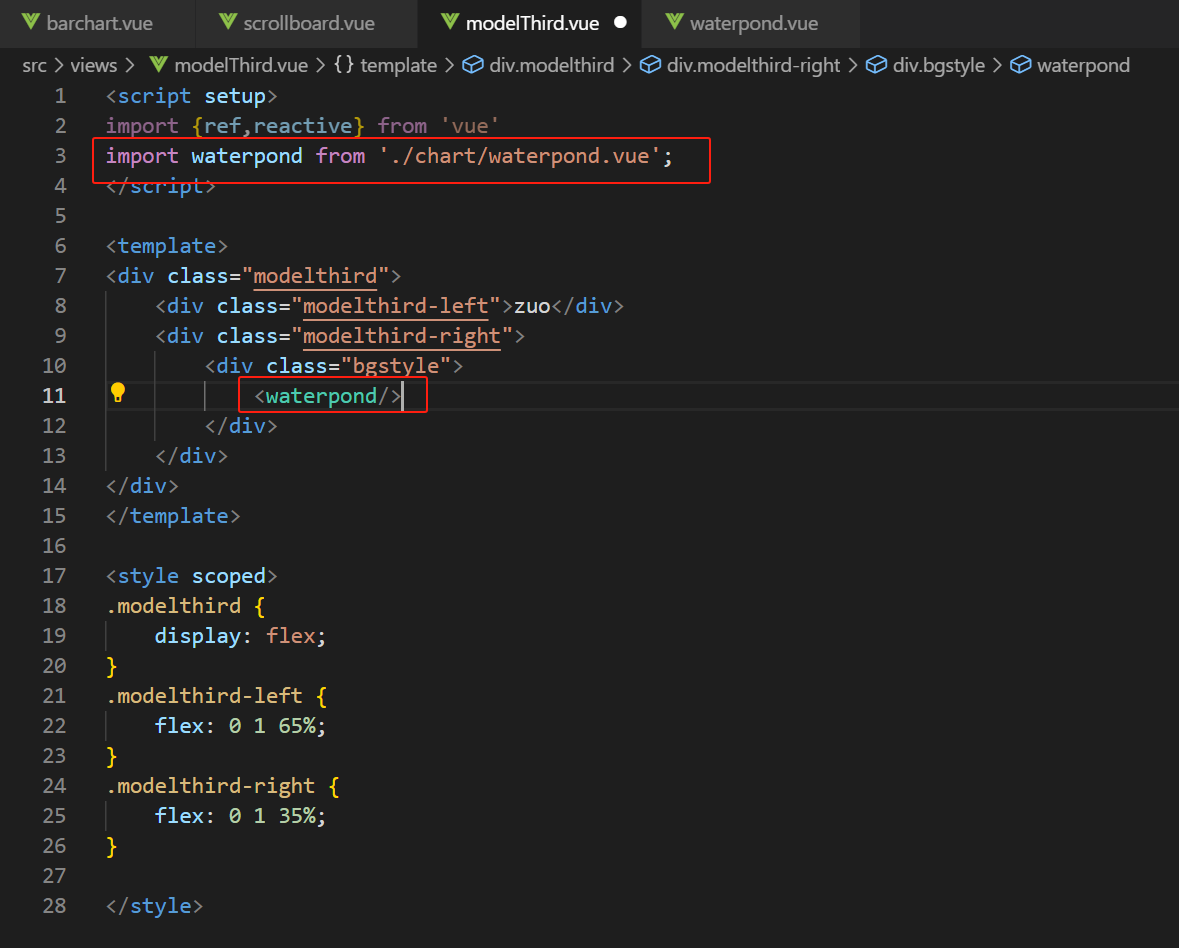Click line number 11 in gutter
The width and height of the screenshot is (1179, 948).
pyautogui.click(x=54, y=396)
